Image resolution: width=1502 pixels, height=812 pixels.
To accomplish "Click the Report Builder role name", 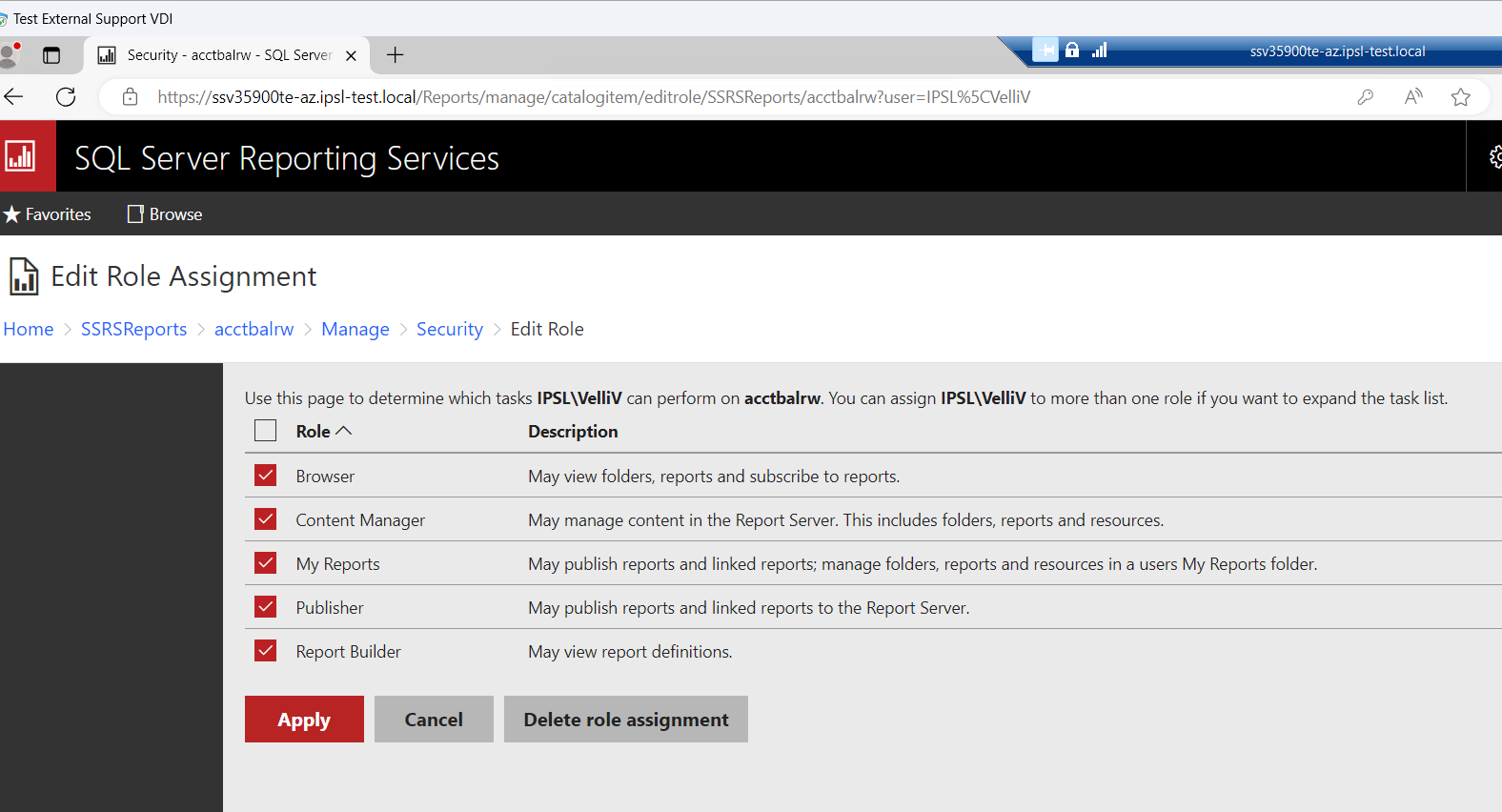I will click(x=348, y=651).
